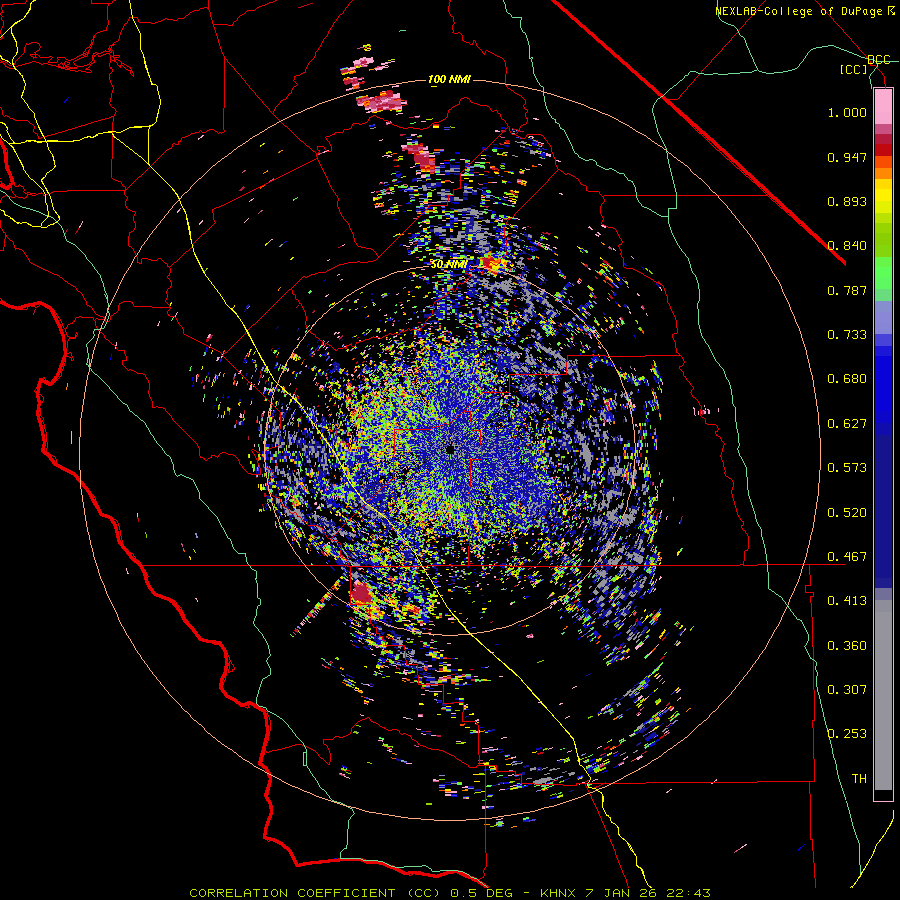Click the 0.467 legend value

coord(847,556)
